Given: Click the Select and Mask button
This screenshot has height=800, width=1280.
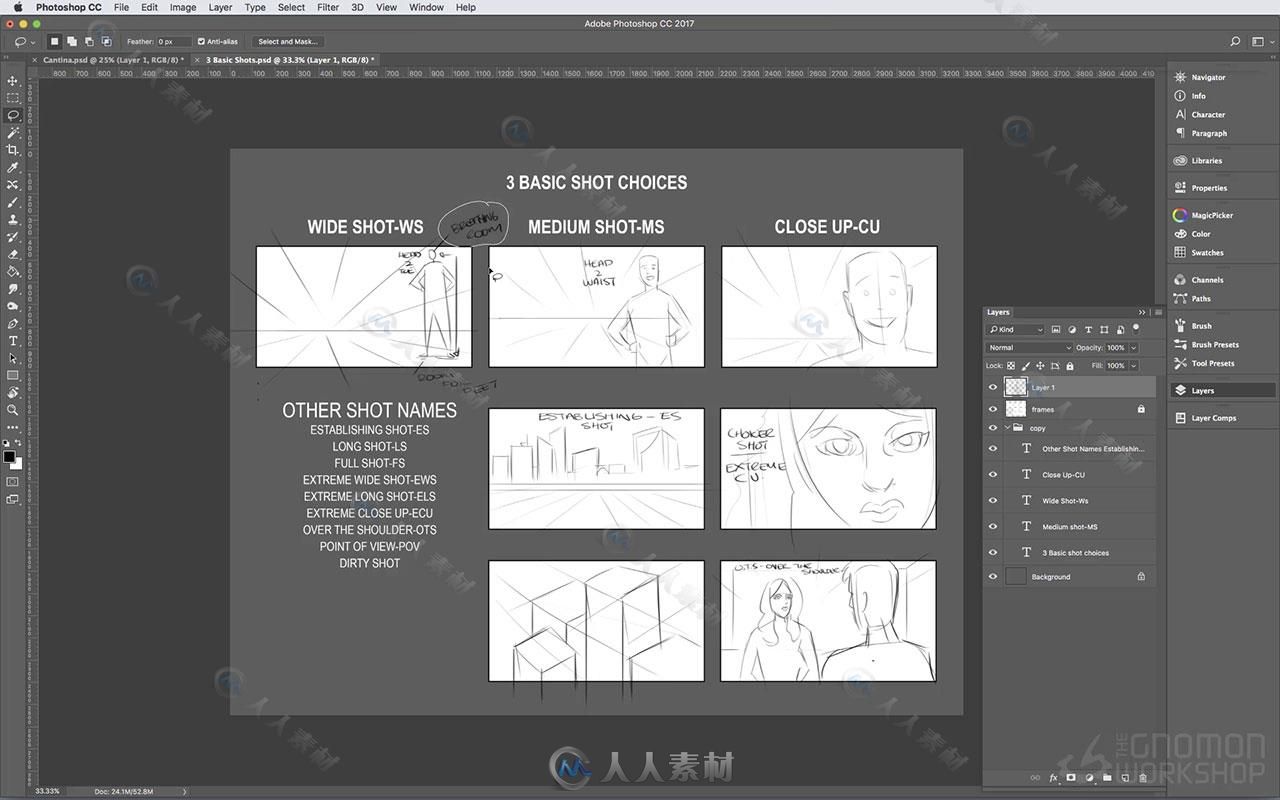Looking at the screenshot, I should tap(287, 42).
